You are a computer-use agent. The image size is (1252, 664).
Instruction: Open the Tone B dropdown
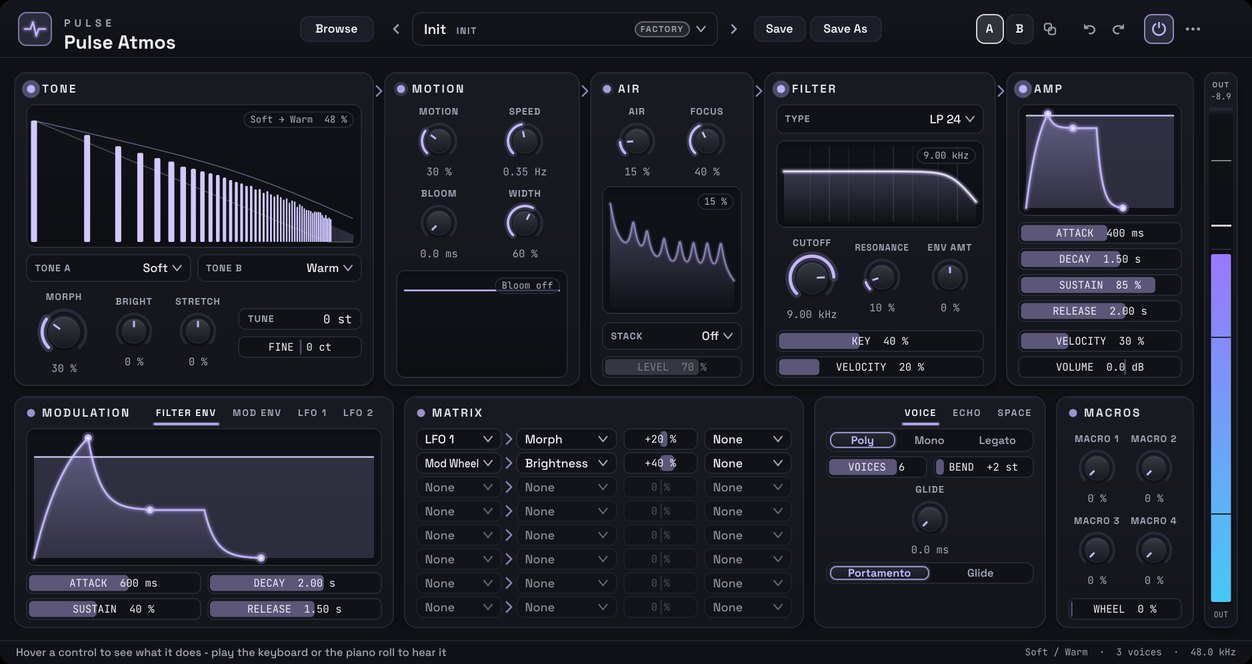pos(279,268)
